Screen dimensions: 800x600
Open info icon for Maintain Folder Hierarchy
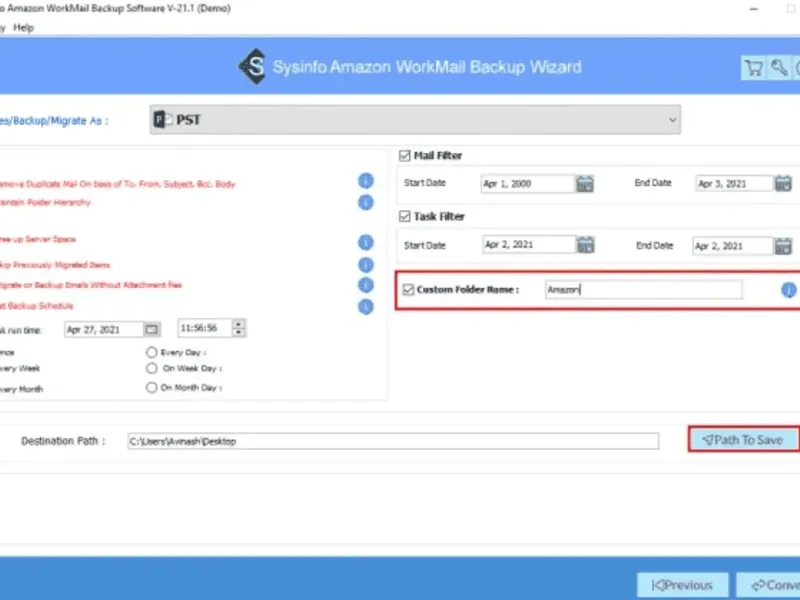coord(365,203)
